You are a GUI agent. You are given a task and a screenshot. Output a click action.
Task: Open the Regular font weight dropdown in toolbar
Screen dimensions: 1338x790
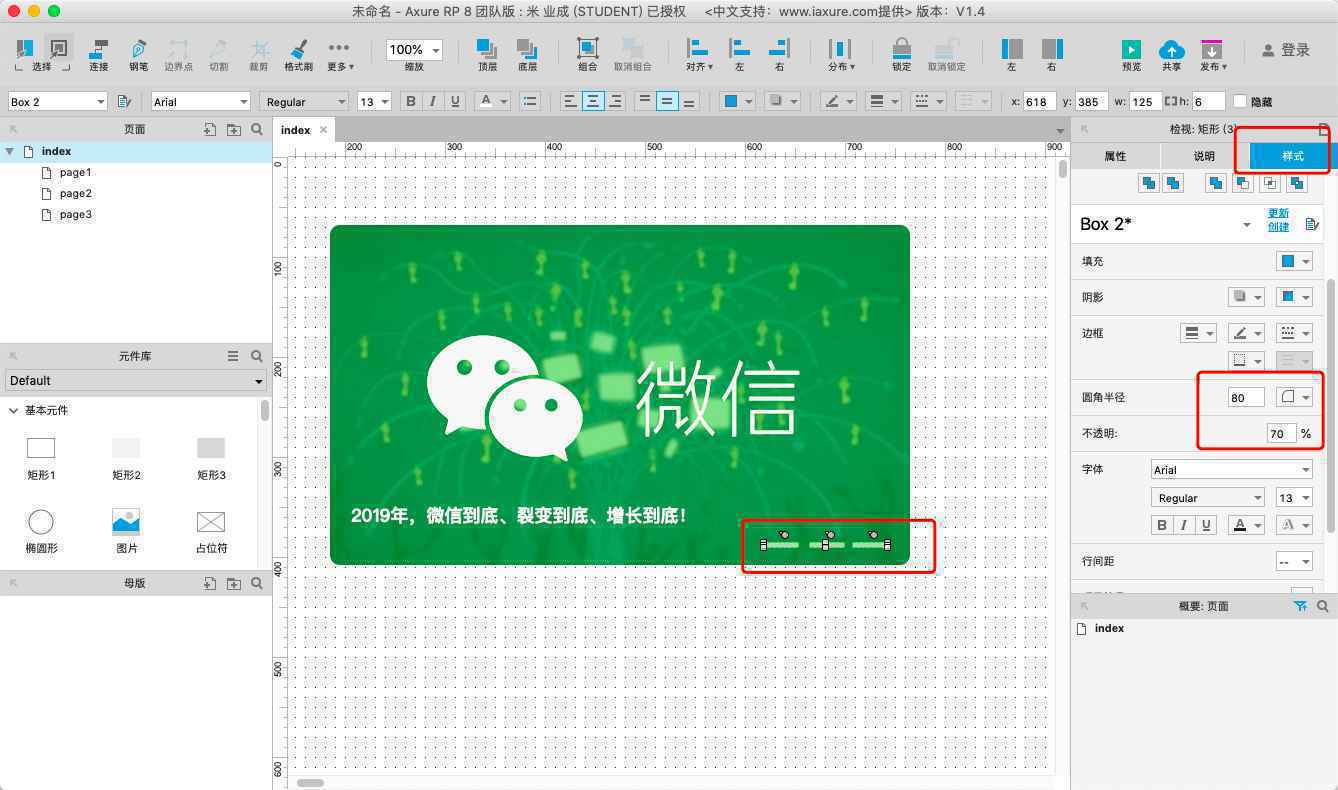click(305, 101)
